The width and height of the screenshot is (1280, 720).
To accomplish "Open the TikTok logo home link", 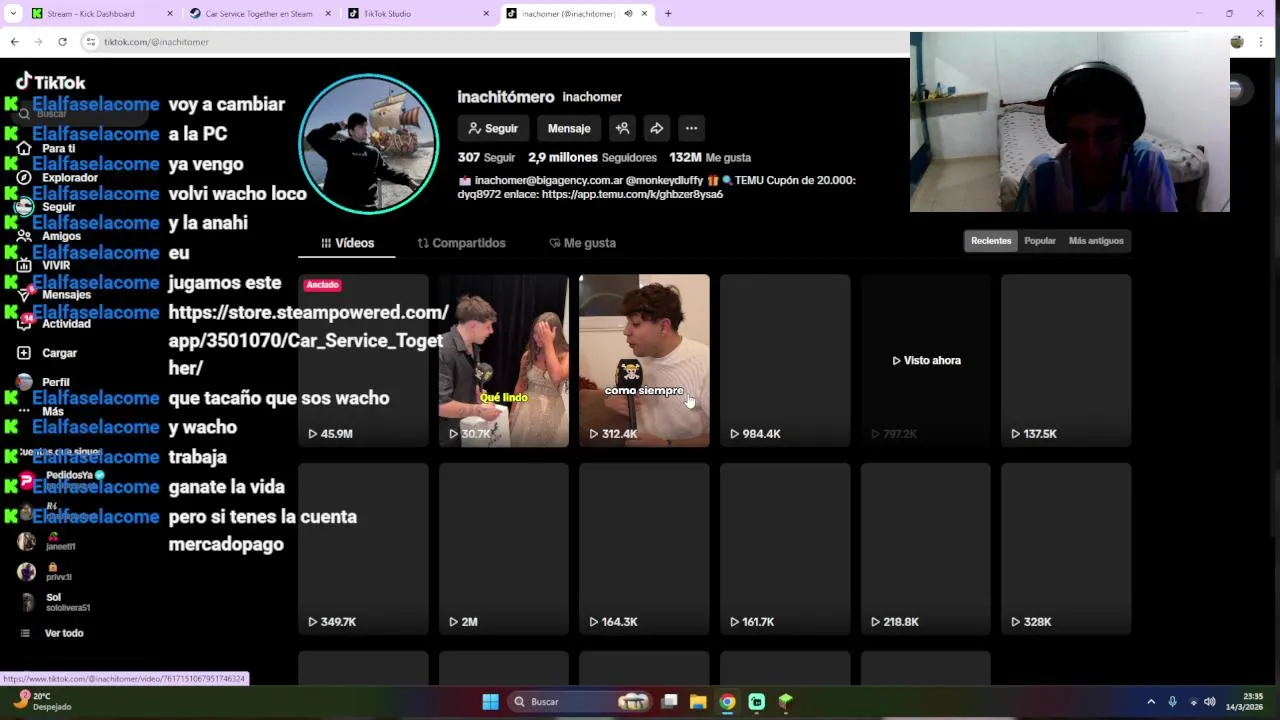I will [x=51, y=82].
